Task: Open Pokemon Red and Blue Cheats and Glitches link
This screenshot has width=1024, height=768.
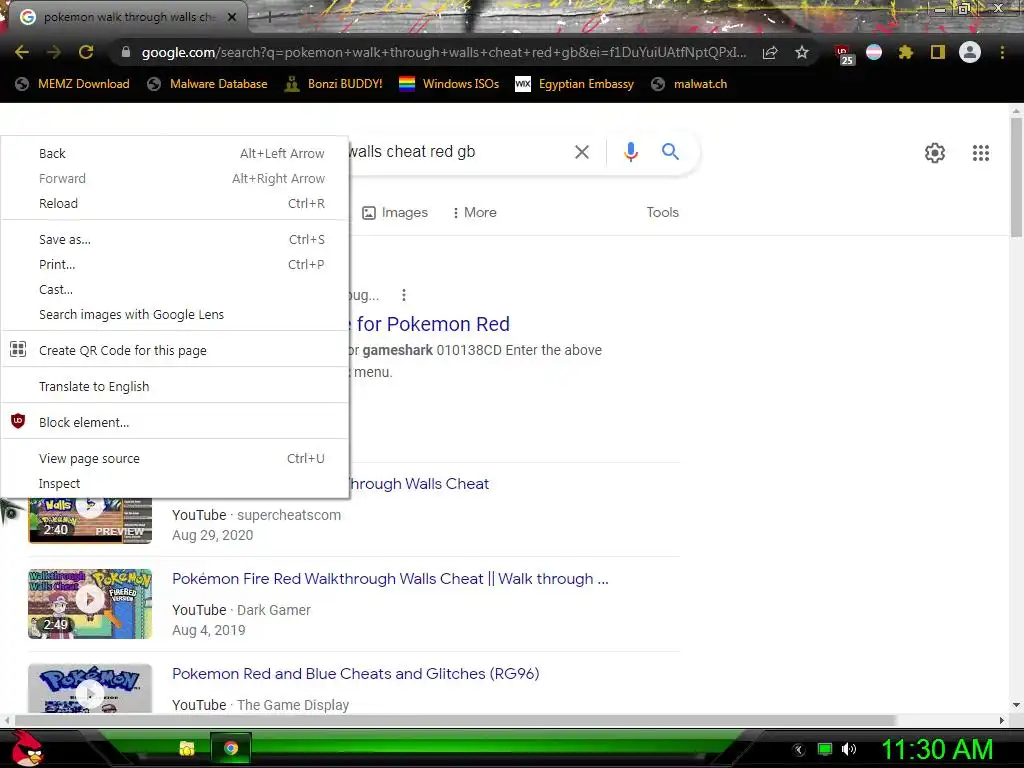Action: tap(355, 673)
